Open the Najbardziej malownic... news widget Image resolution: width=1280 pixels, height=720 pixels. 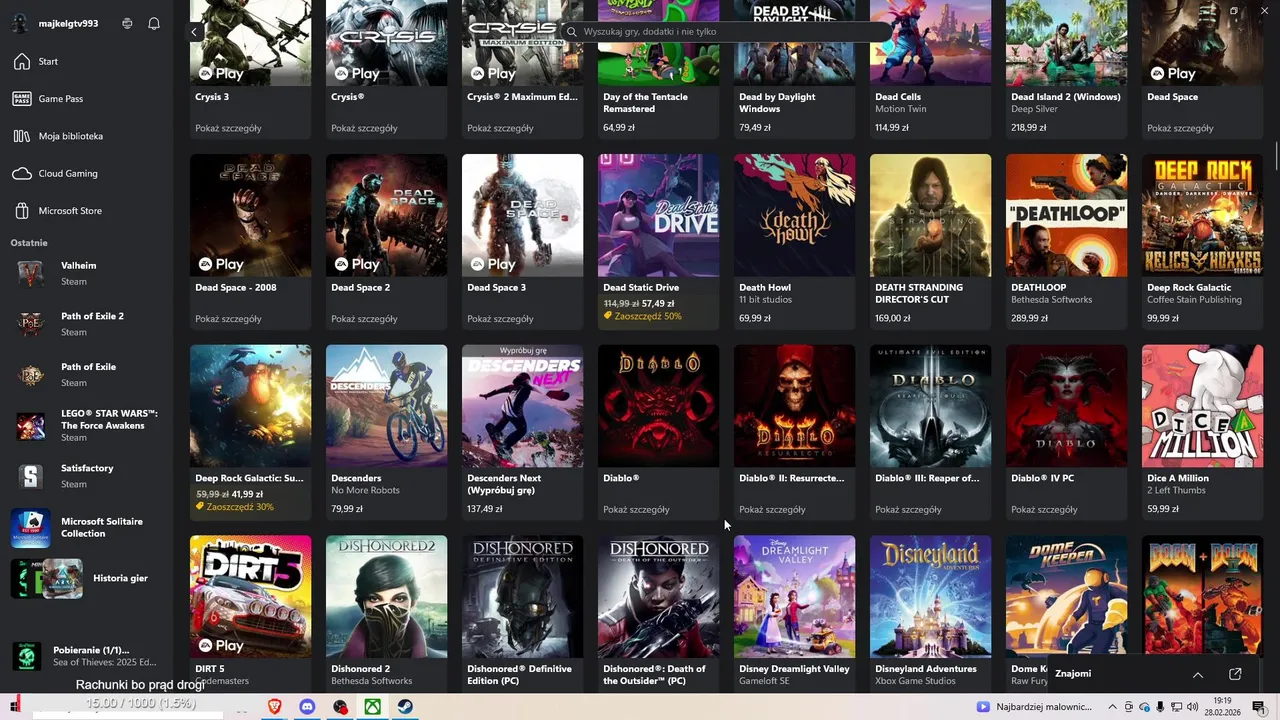click(x=1035, y=707)
